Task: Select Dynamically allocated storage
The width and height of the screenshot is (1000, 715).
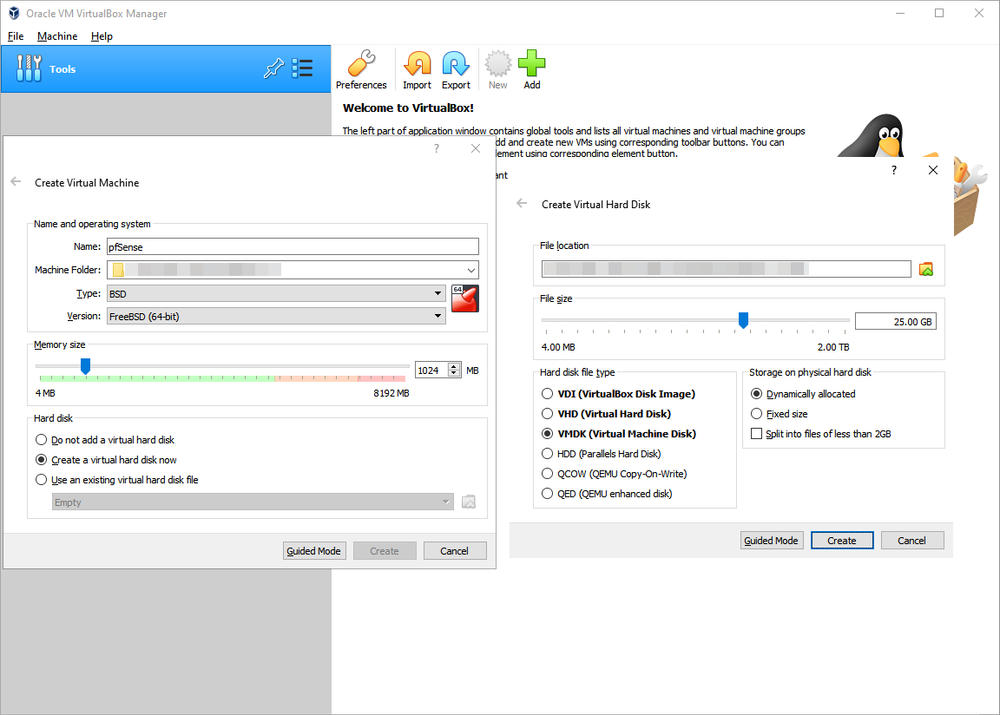Action: point(803,394)
